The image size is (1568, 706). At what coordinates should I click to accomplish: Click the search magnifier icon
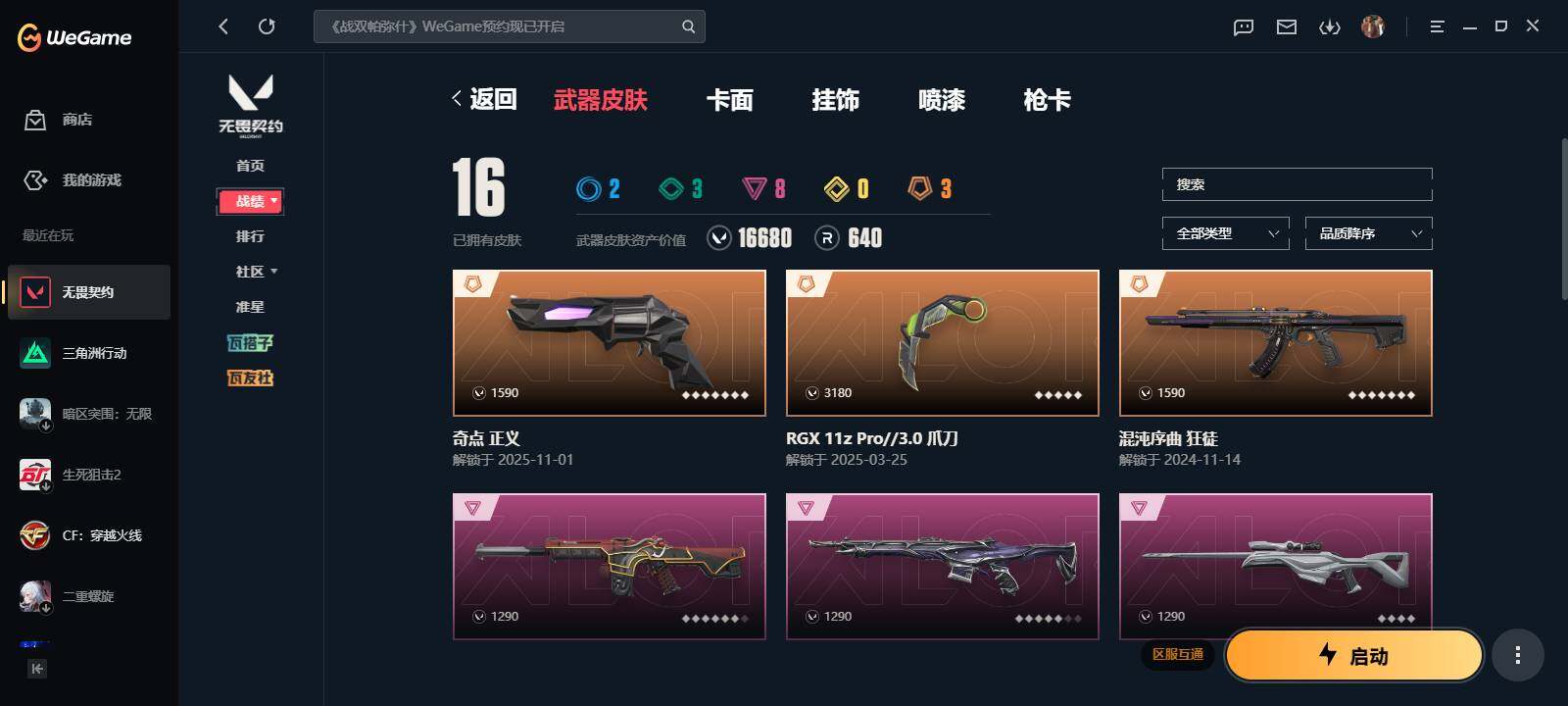point(688,26)
